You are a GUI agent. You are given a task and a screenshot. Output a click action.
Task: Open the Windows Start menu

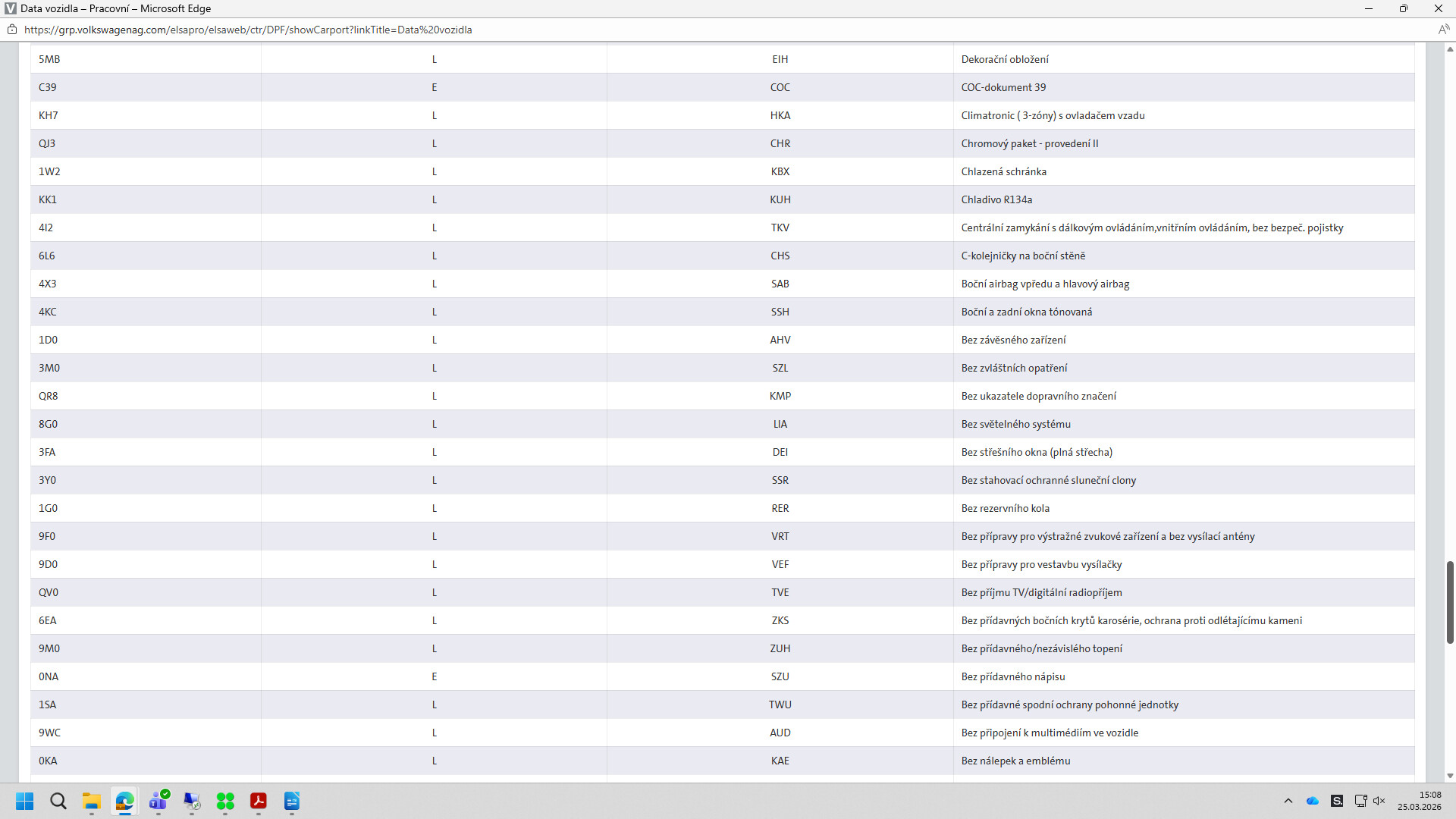pos(24,801)
